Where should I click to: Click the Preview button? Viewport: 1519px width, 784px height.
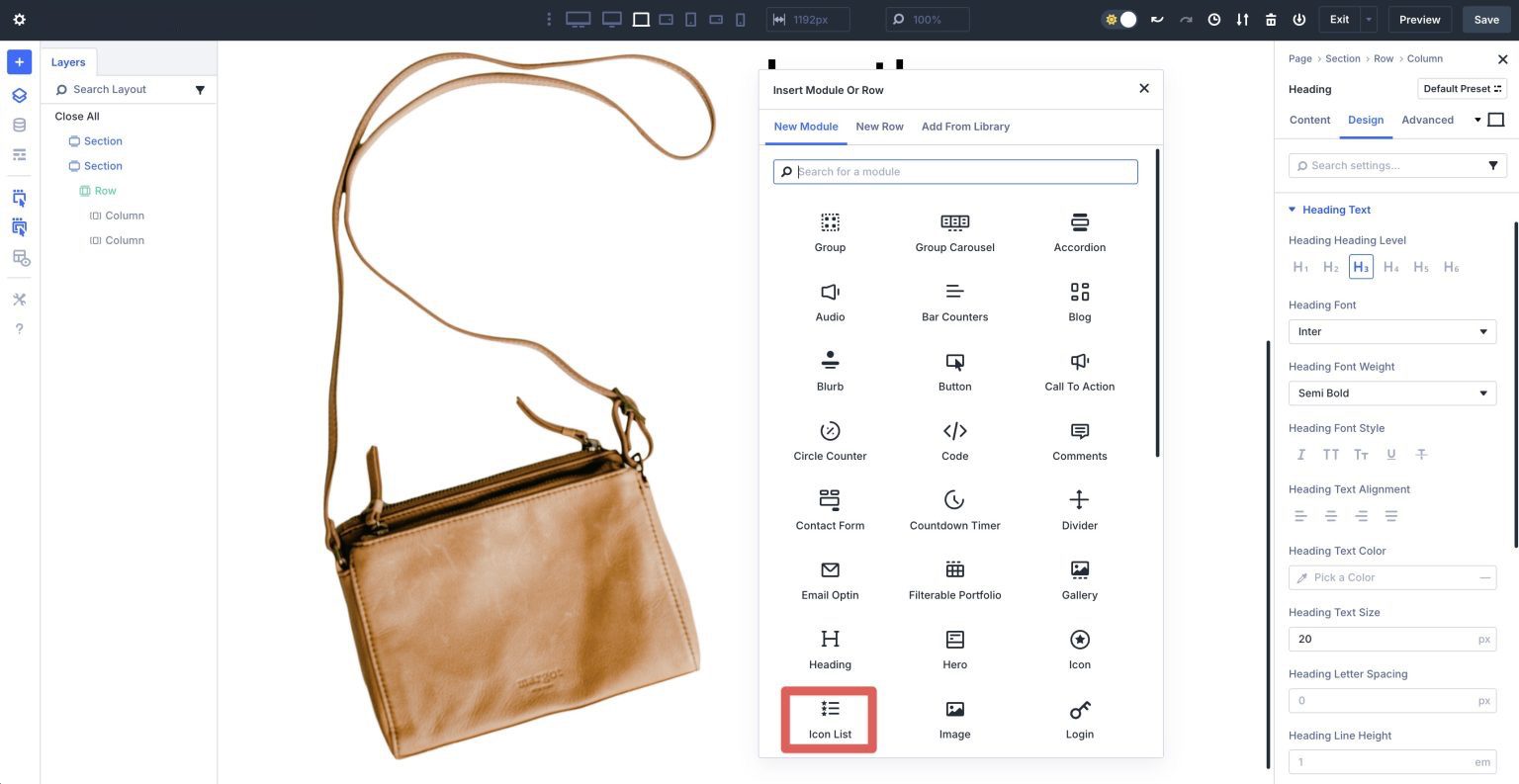point(1419,19)
